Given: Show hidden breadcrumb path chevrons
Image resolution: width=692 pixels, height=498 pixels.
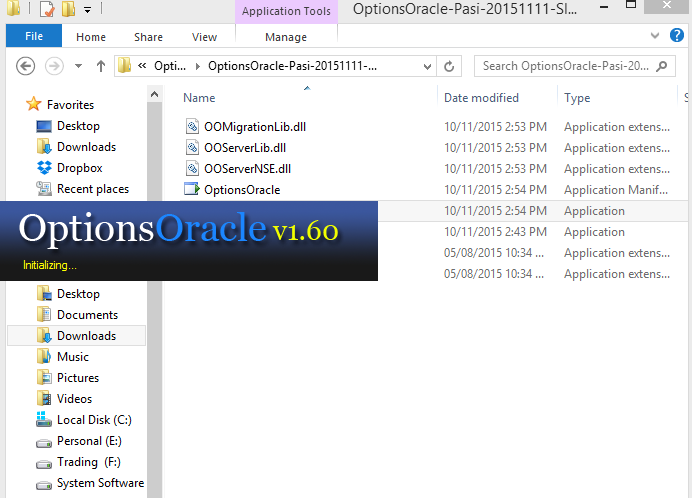Looking at the screenshot, I should [142, 66].
